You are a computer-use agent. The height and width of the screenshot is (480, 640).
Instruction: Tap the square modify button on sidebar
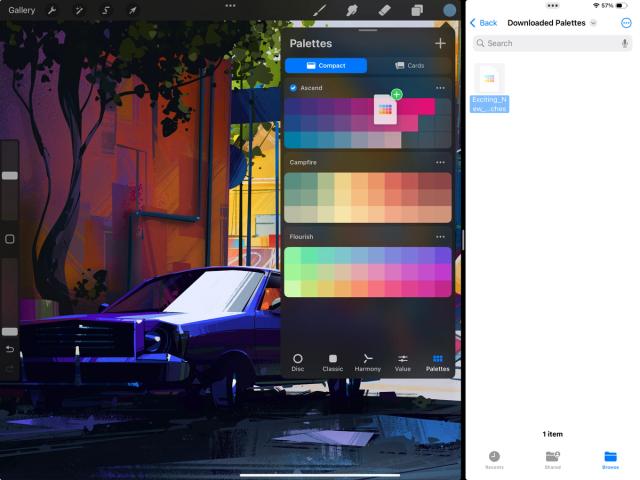coord(10,239)
